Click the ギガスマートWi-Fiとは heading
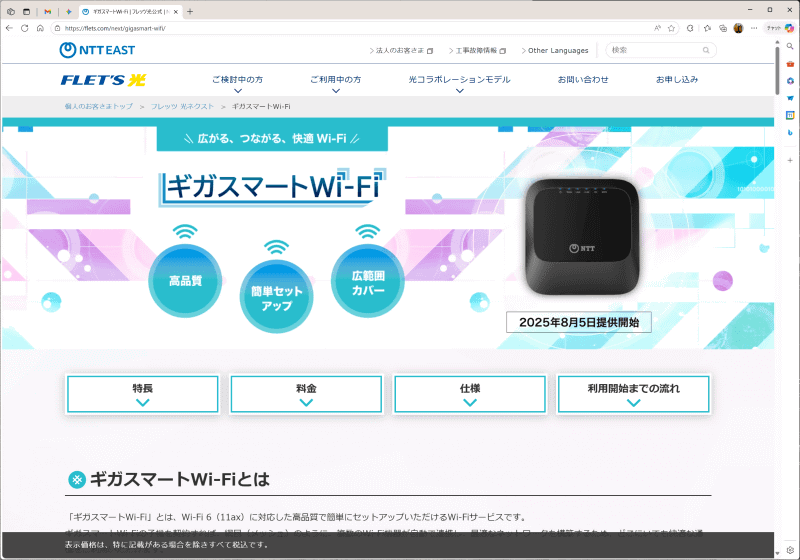The height and width of the screenshot is (560, 800). tap(180, 479)
